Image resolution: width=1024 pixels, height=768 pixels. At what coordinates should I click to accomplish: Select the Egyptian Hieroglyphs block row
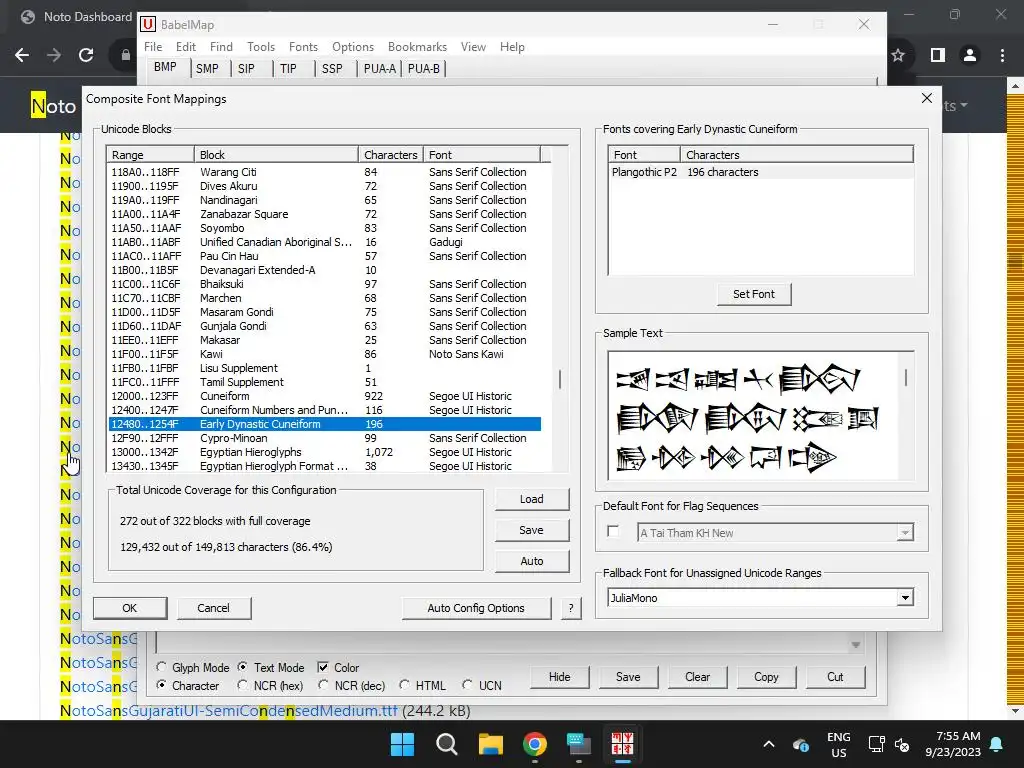pos(325,452)
